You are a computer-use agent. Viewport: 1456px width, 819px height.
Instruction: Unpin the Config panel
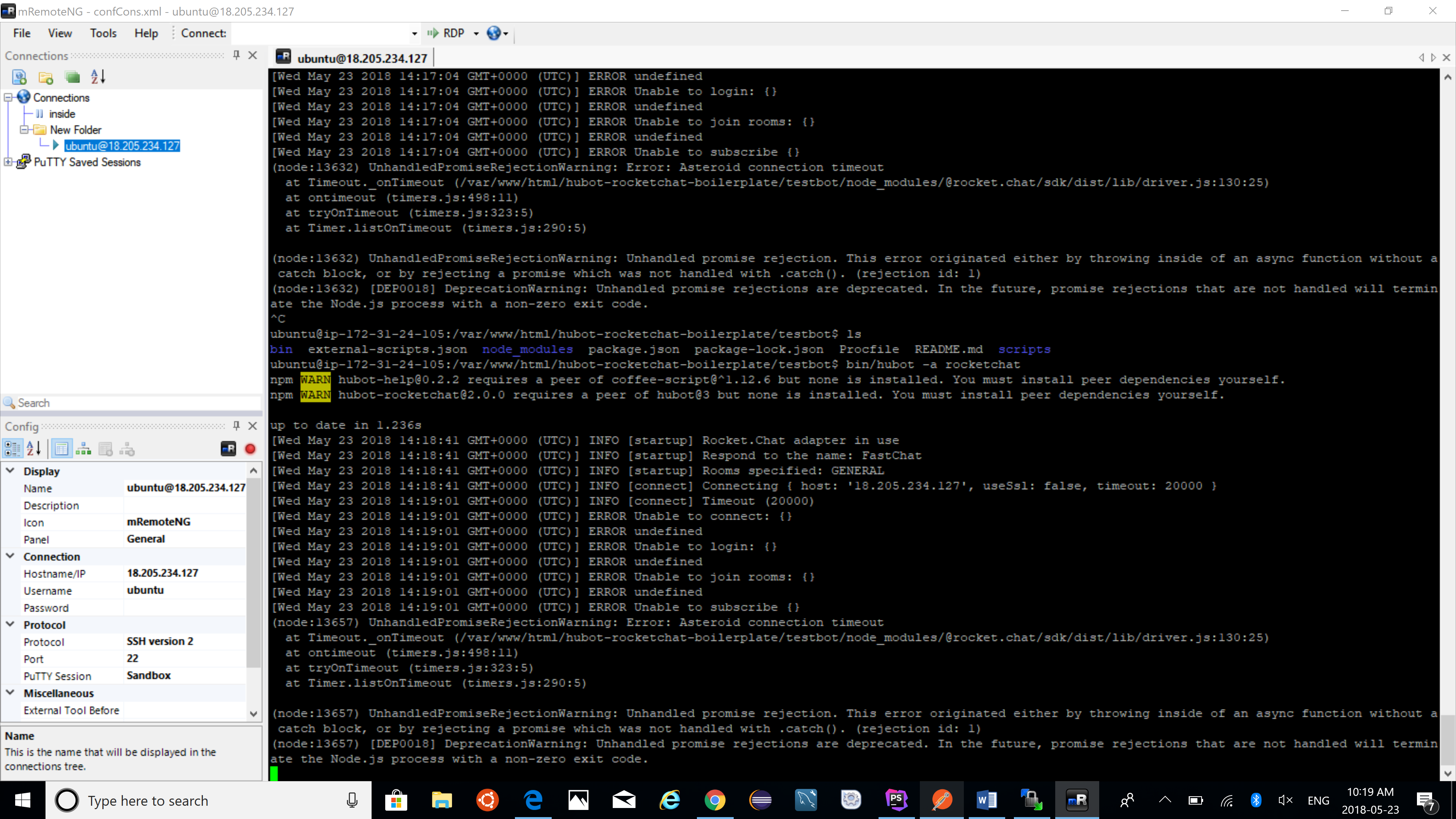tap(236, 426)
